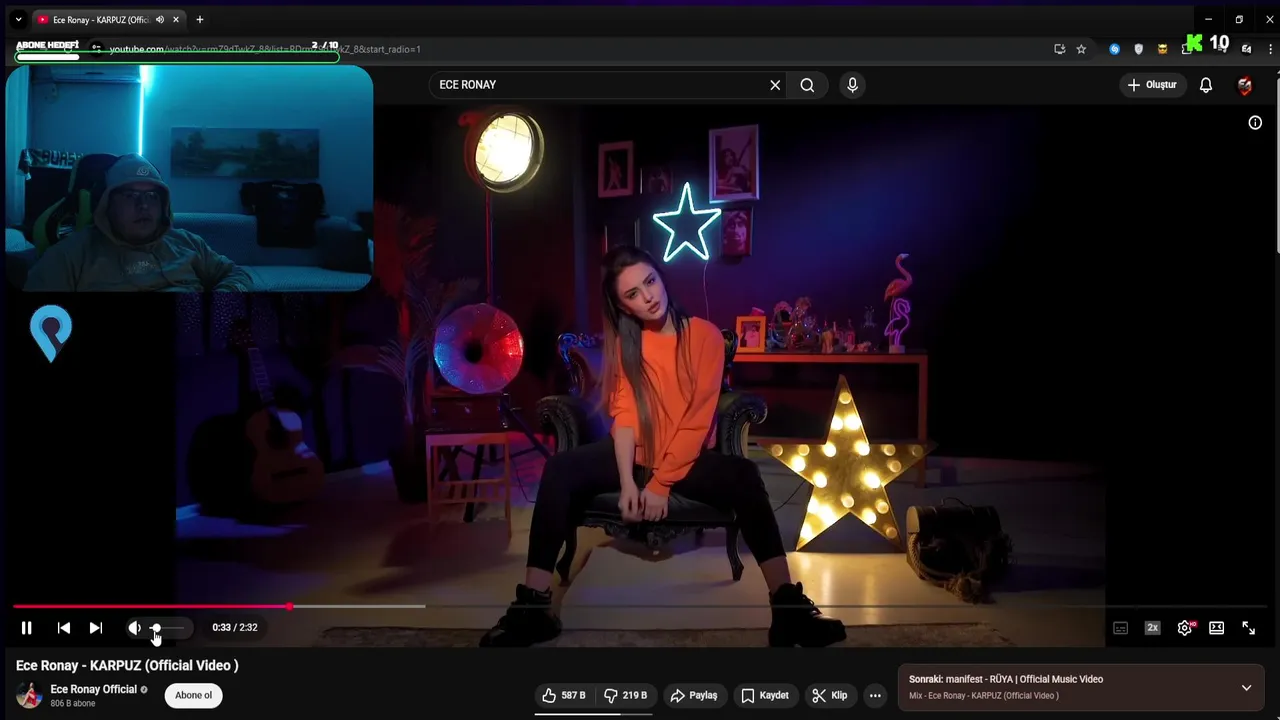Viewport: 1280px width, 720px height.
Task: Click the install app icon in address bar
Action: click(1060, 49)
